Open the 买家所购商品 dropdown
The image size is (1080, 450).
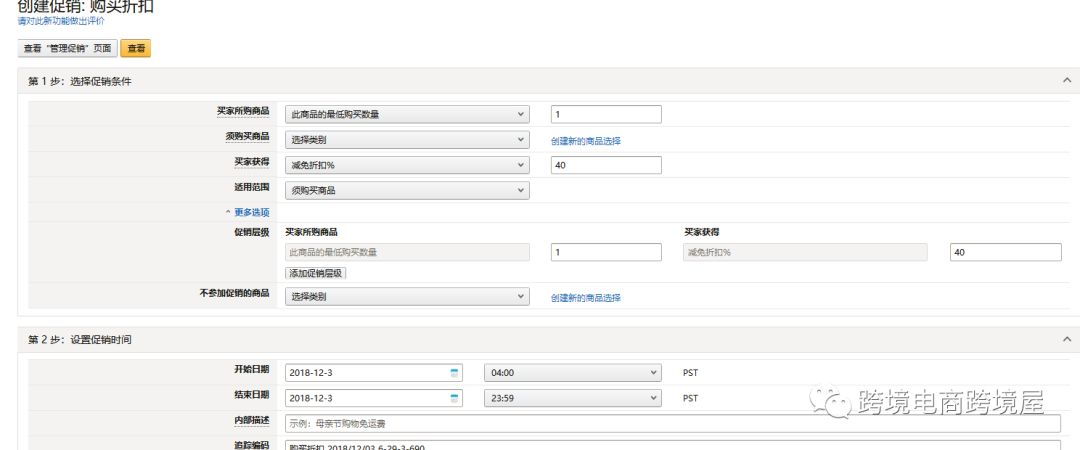coord(407,114)
